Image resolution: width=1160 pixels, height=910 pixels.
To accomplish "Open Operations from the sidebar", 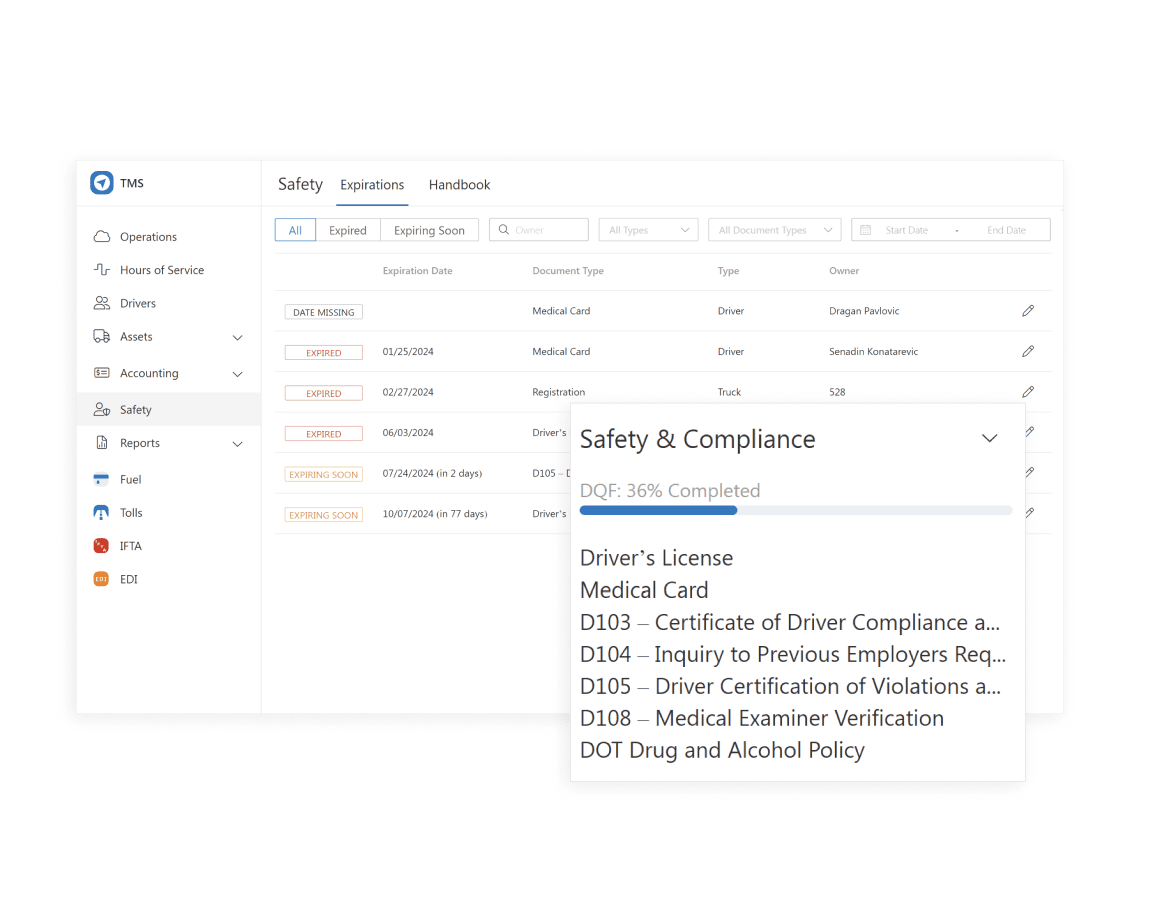I will pyautogui.click(x=148, y=237).
